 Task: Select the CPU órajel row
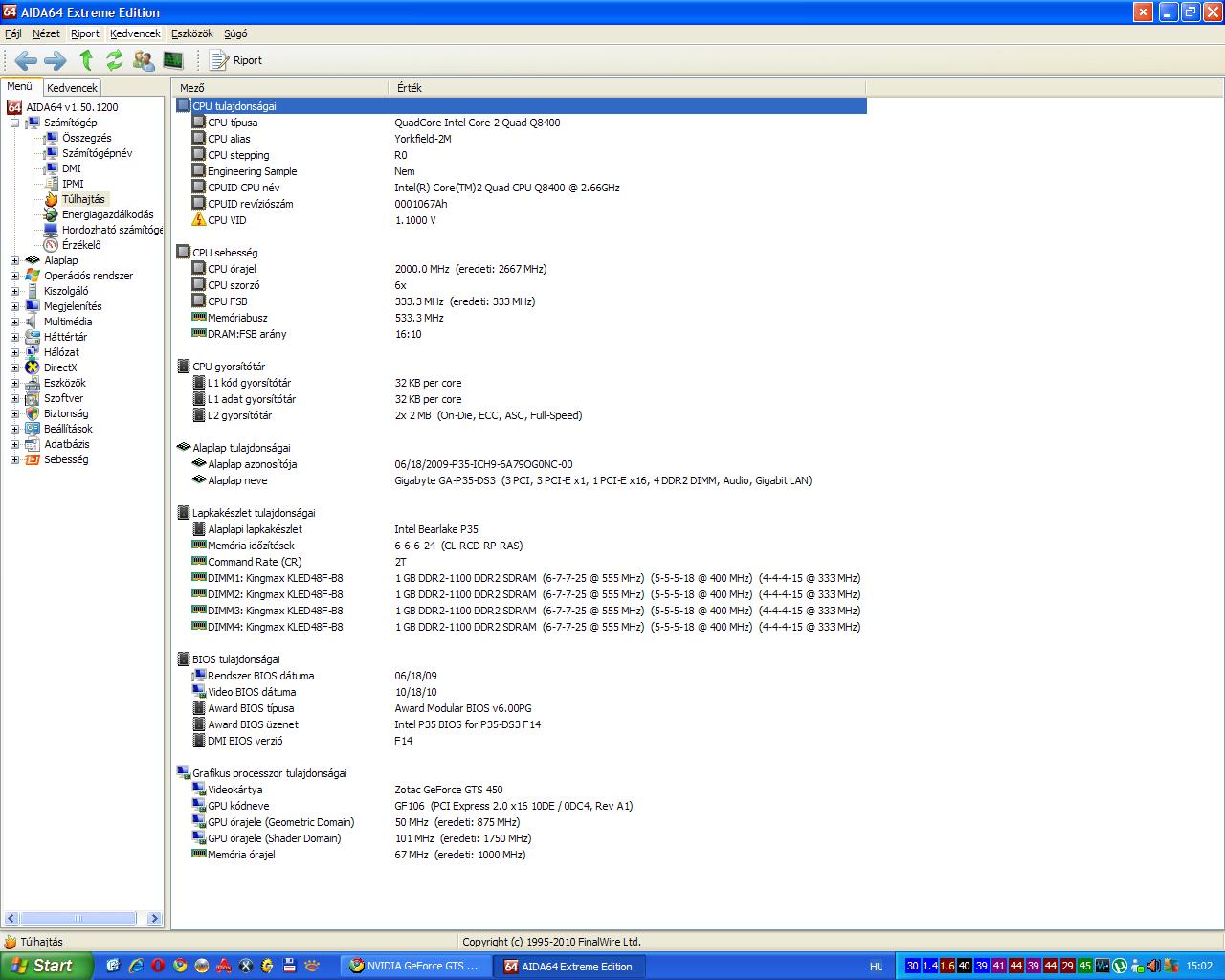[520, 269]
